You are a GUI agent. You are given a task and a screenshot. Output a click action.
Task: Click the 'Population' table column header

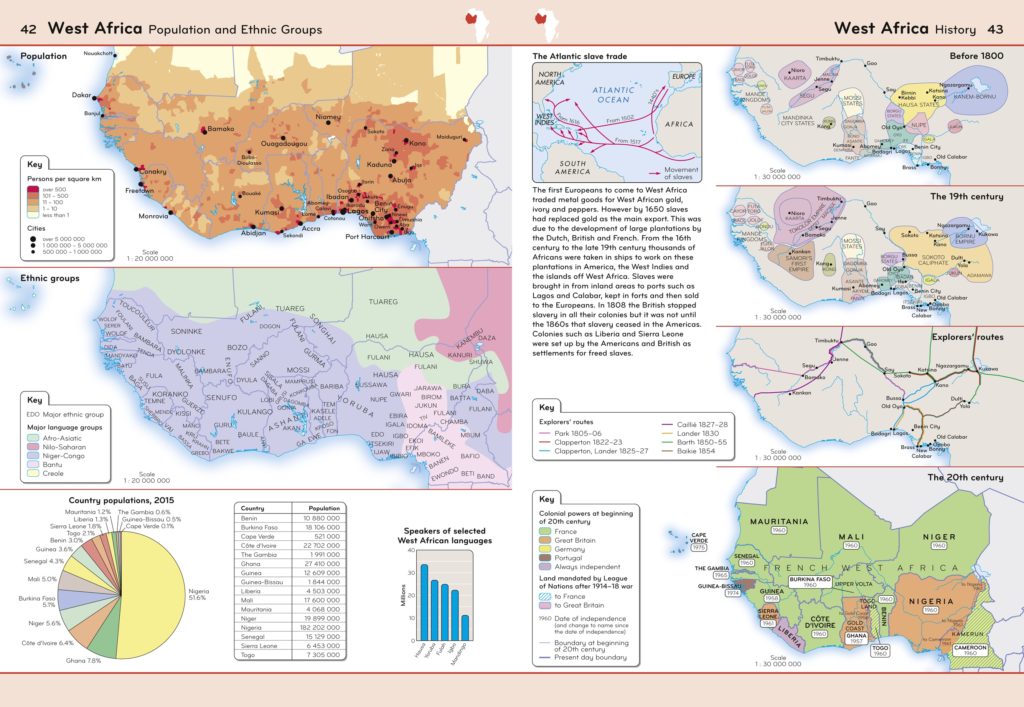(x=325, y=508)
